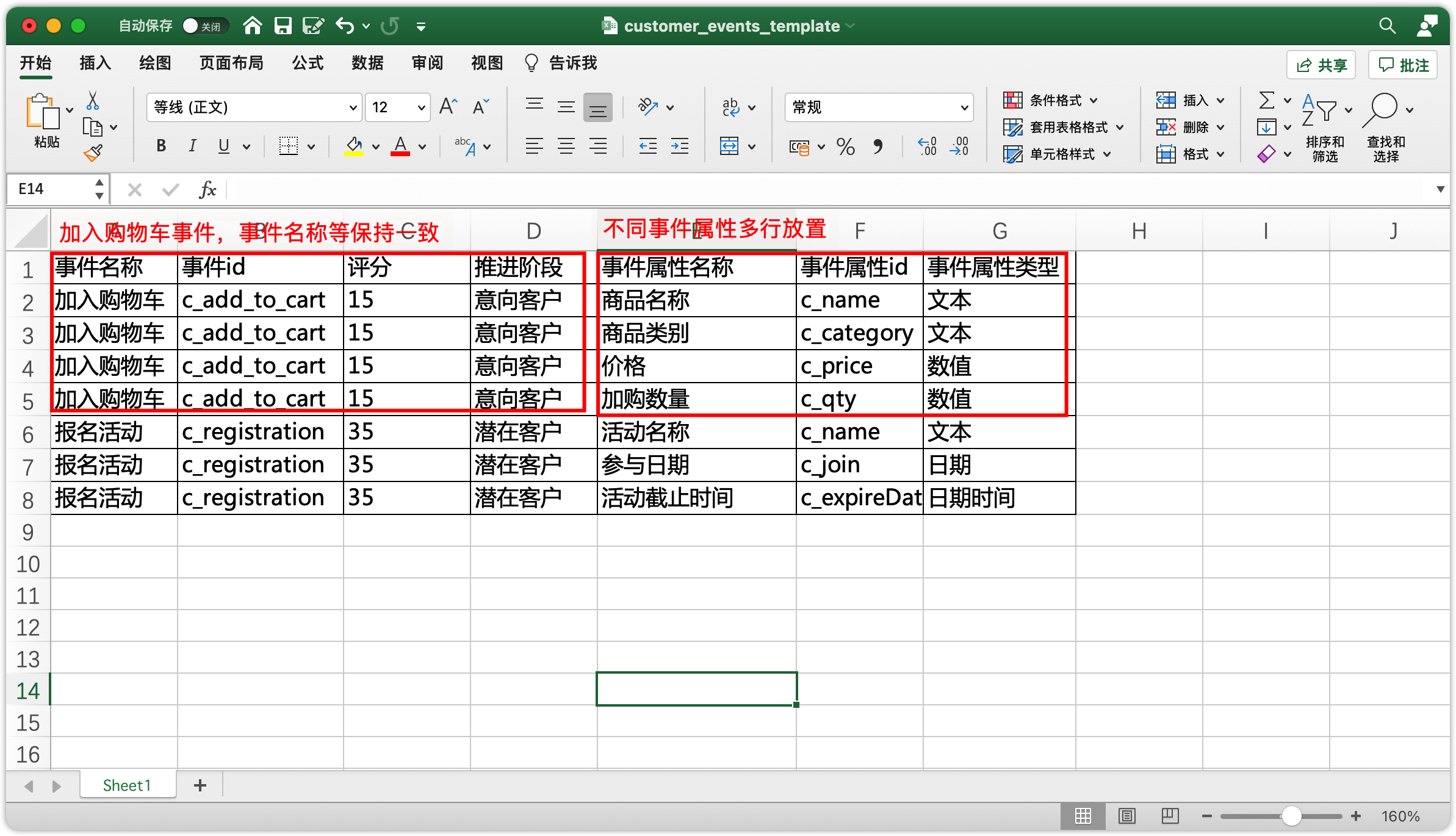
Task: Click the Home icon in title bar
Action: pos(252,26)
